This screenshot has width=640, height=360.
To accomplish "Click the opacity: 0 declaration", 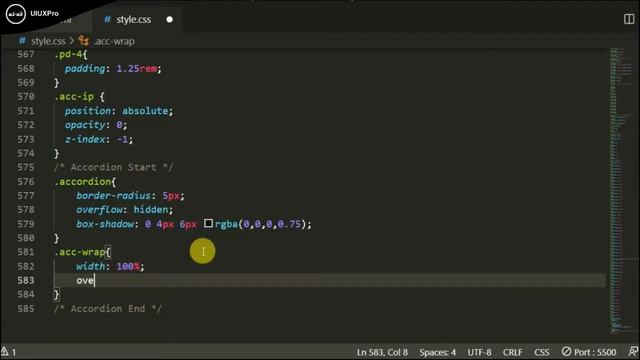I will click(96, 125).
